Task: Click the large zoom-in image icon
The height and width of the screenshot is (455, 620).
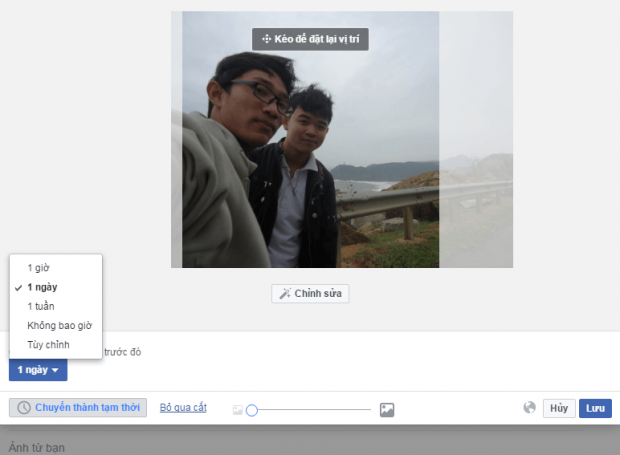Action: point(387,410)
